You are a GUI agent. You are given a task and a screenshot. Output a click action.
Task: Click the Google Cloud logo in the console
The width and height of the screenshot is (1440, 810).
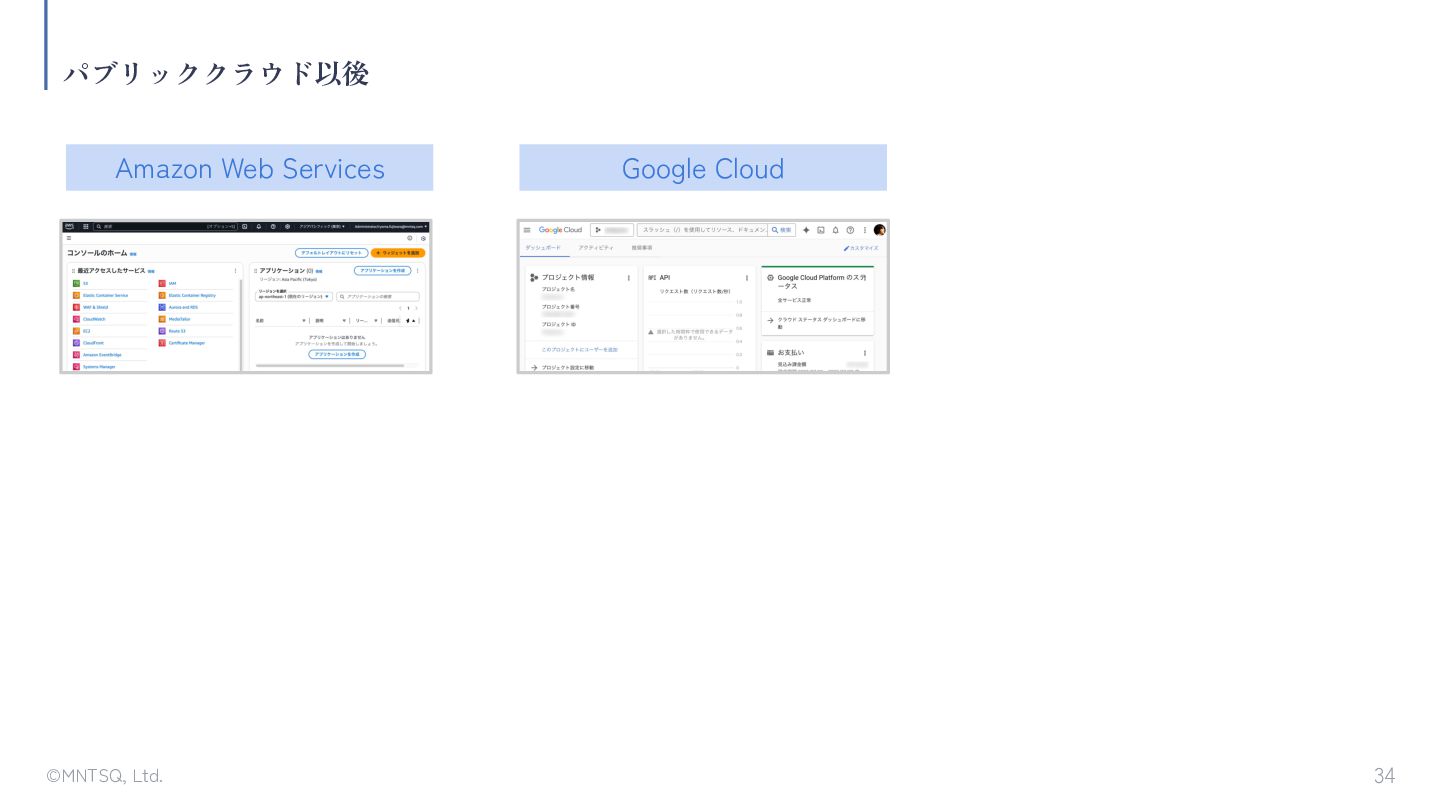point(560,230)
